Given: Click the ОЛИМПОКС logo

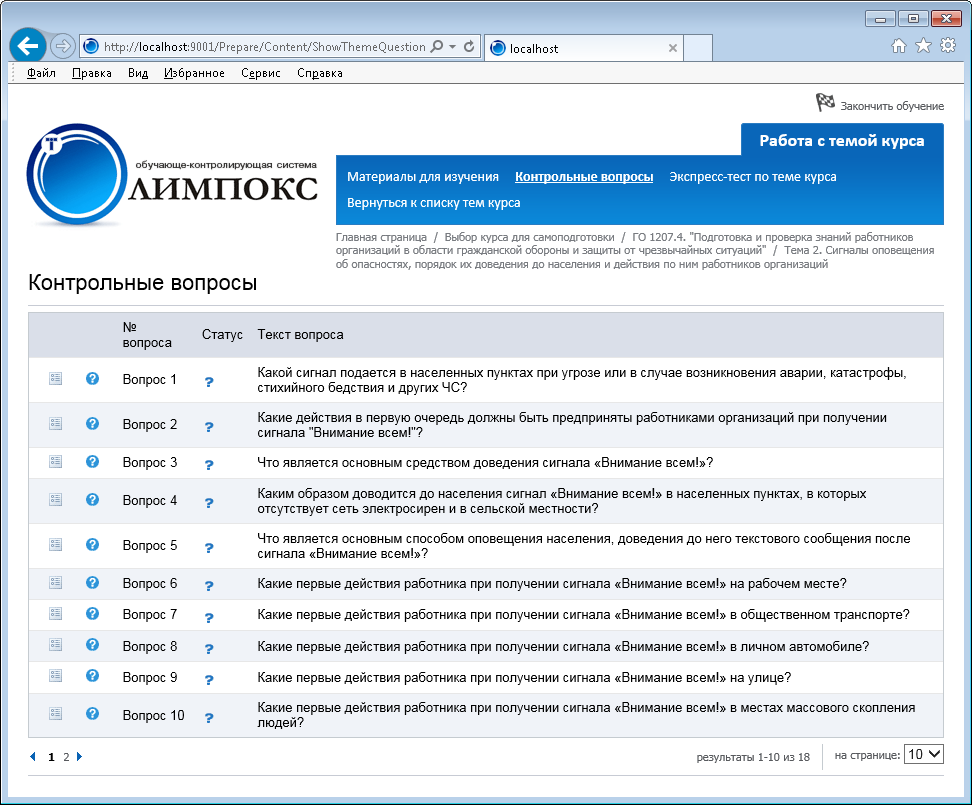Looking at the screenshot, I should 172,175.
